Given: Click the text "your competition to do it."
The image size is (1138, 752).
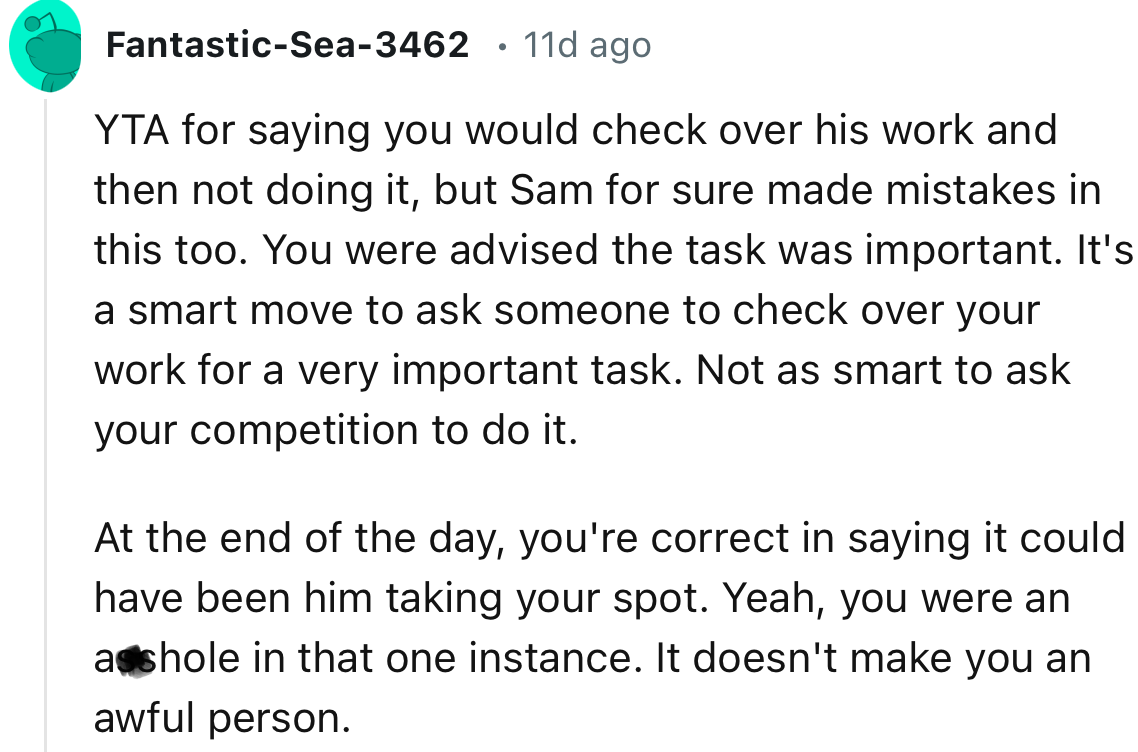Looking at the screenshot, I should [x=336, y=430].
